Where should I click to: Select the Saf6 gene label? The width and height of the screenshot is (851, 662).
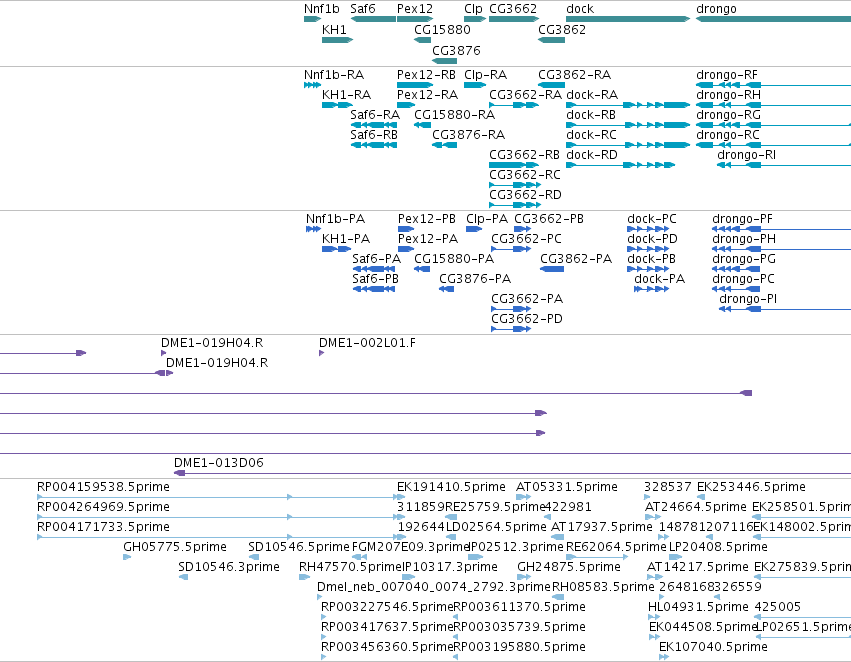(363, 9)
